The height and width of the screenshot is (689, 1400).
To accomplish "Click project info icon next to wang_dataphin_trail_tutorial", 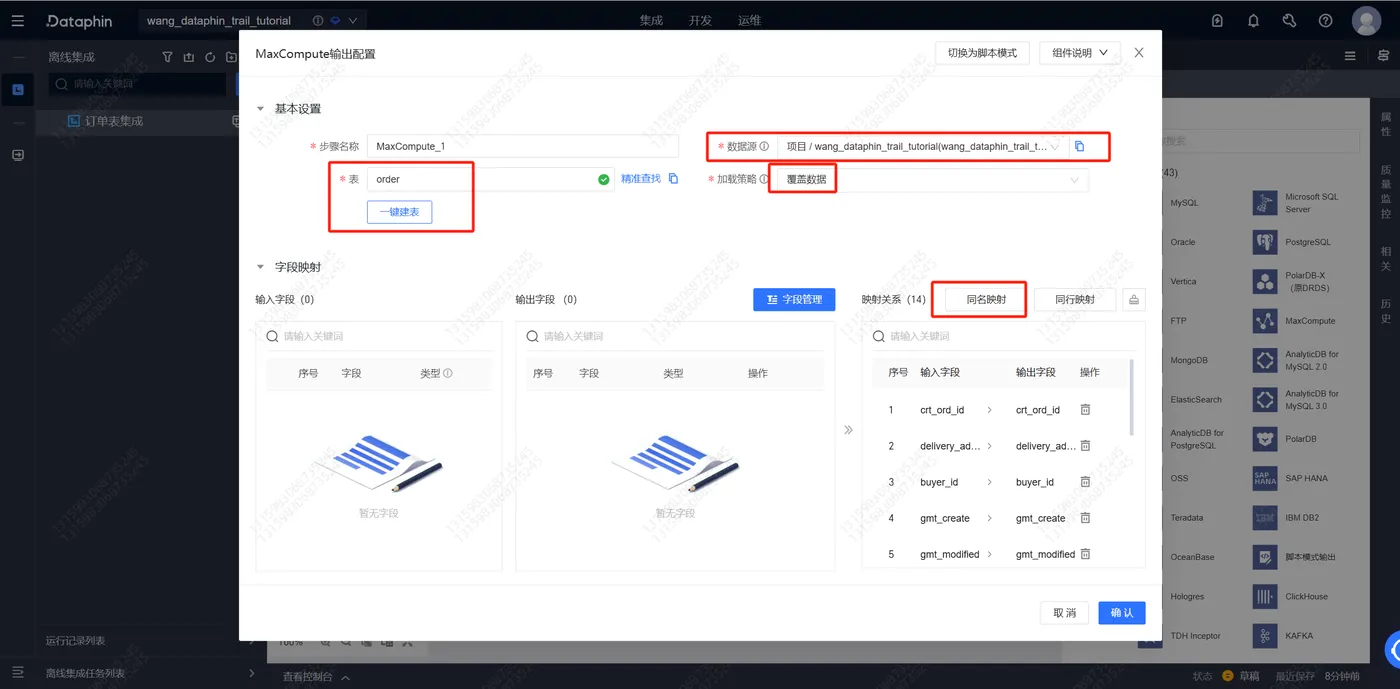I will 318,20.
